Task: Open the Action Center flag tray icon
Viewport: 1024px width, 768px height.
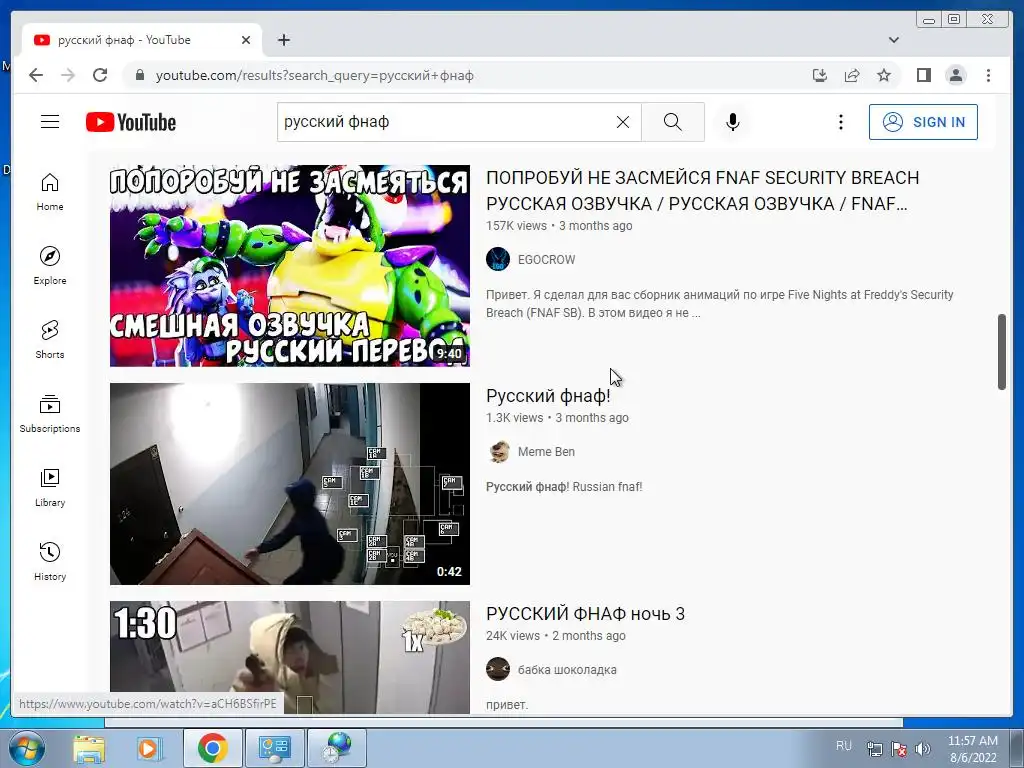Action: (x=899, y=749)
